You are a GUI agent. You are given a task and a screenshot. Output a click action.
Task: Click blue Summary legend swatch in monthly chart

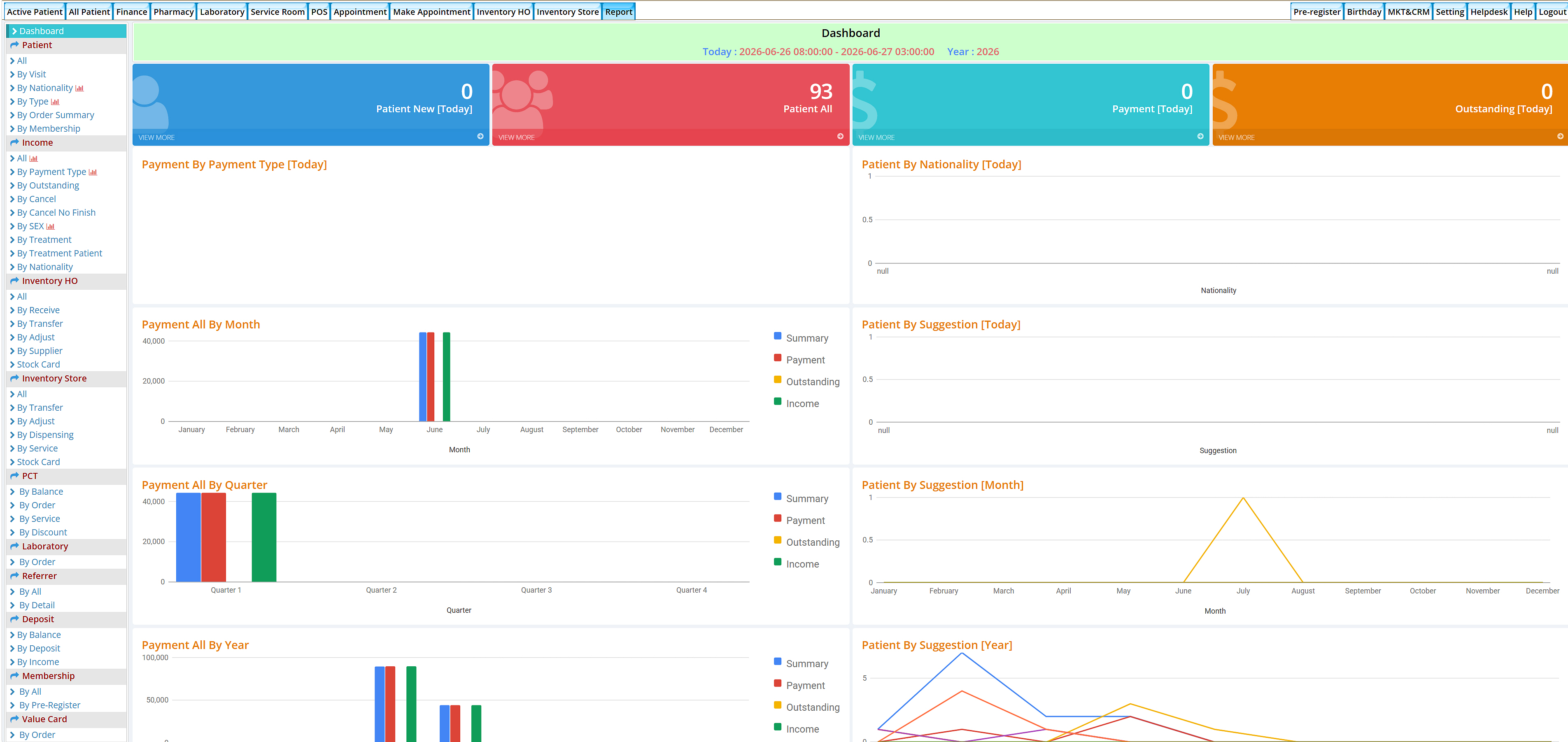[777, 336]
